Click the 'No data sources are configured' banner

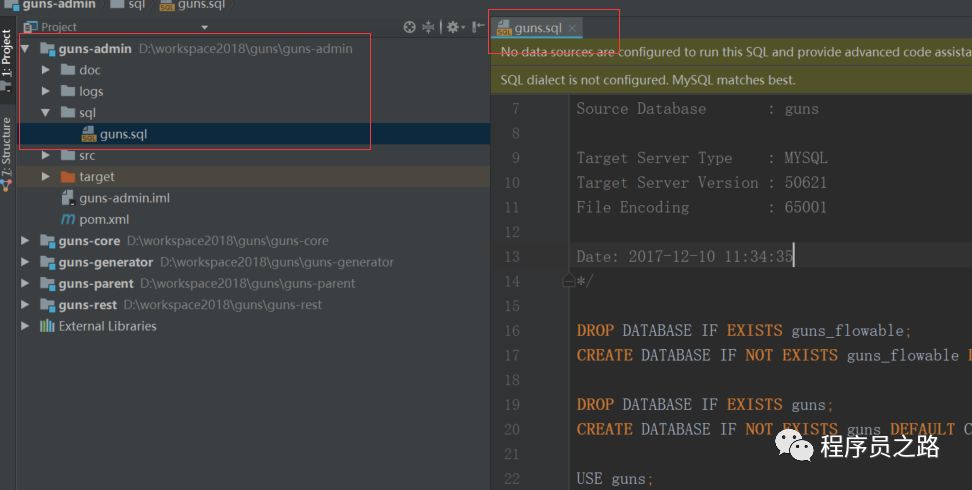point(731,53)
